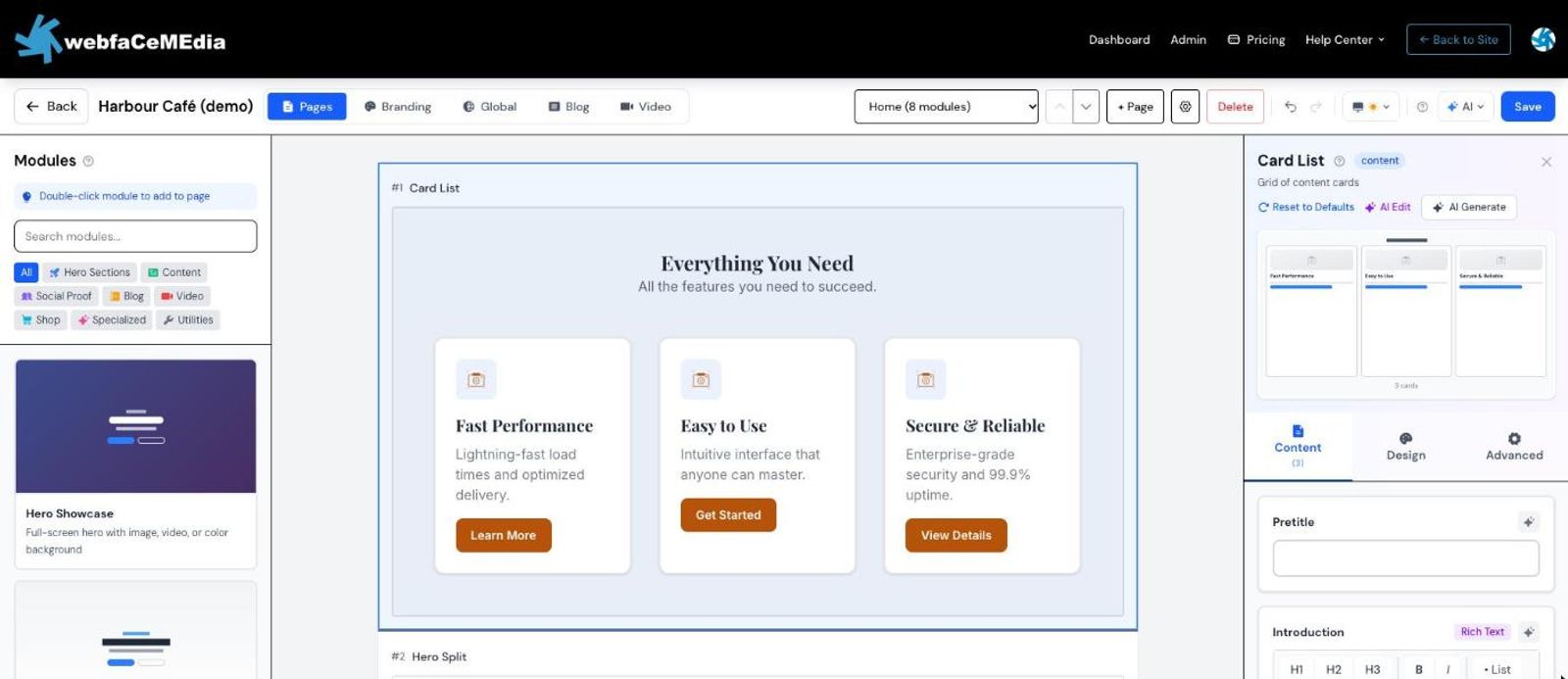This screenshot has width=1568, height=679.
Task: Open the Help Center dropdown
Action: [x=1345, y=39]
